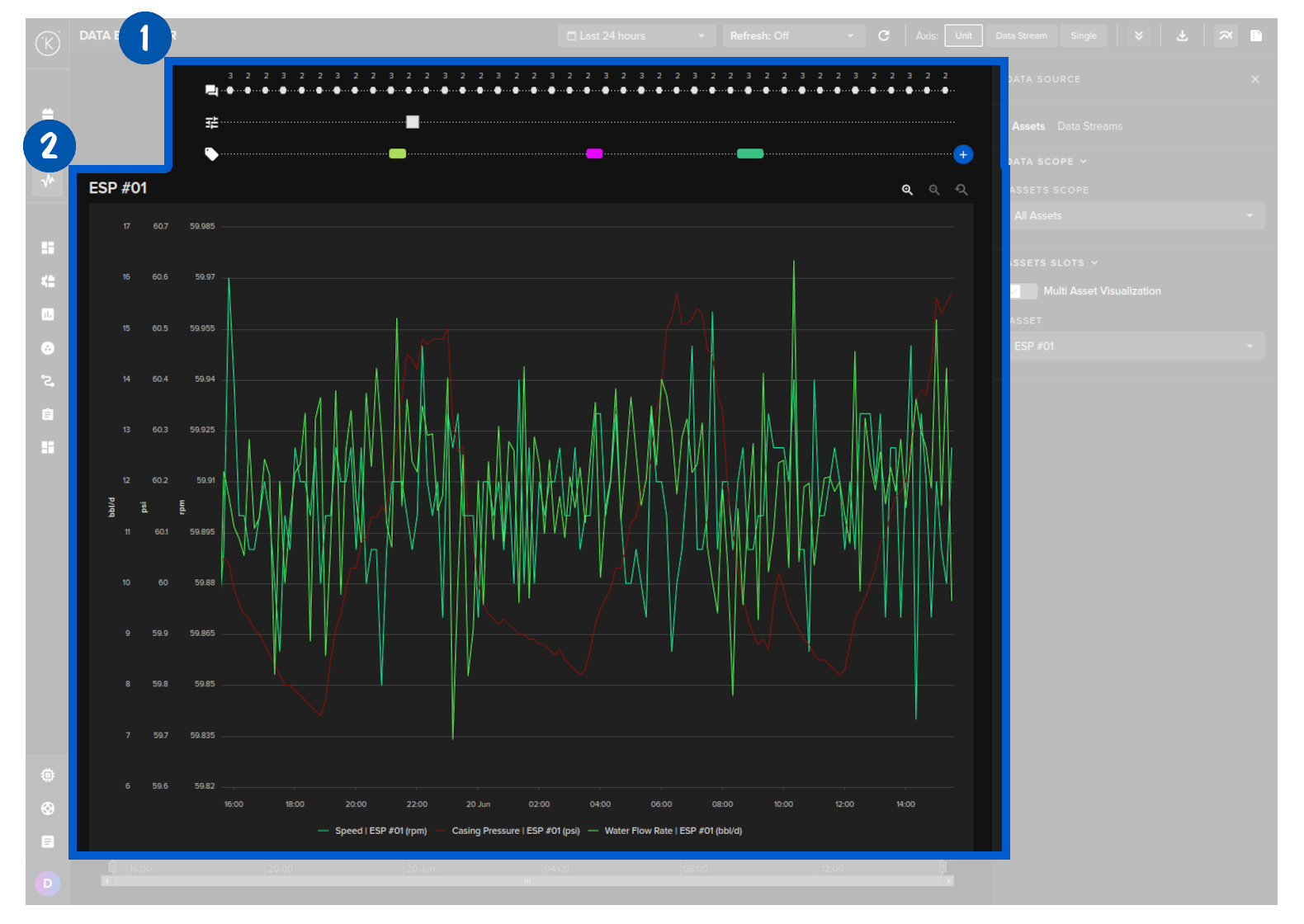
Task: Click the zoom out magnifier above the chart
Action: (934, 190)
